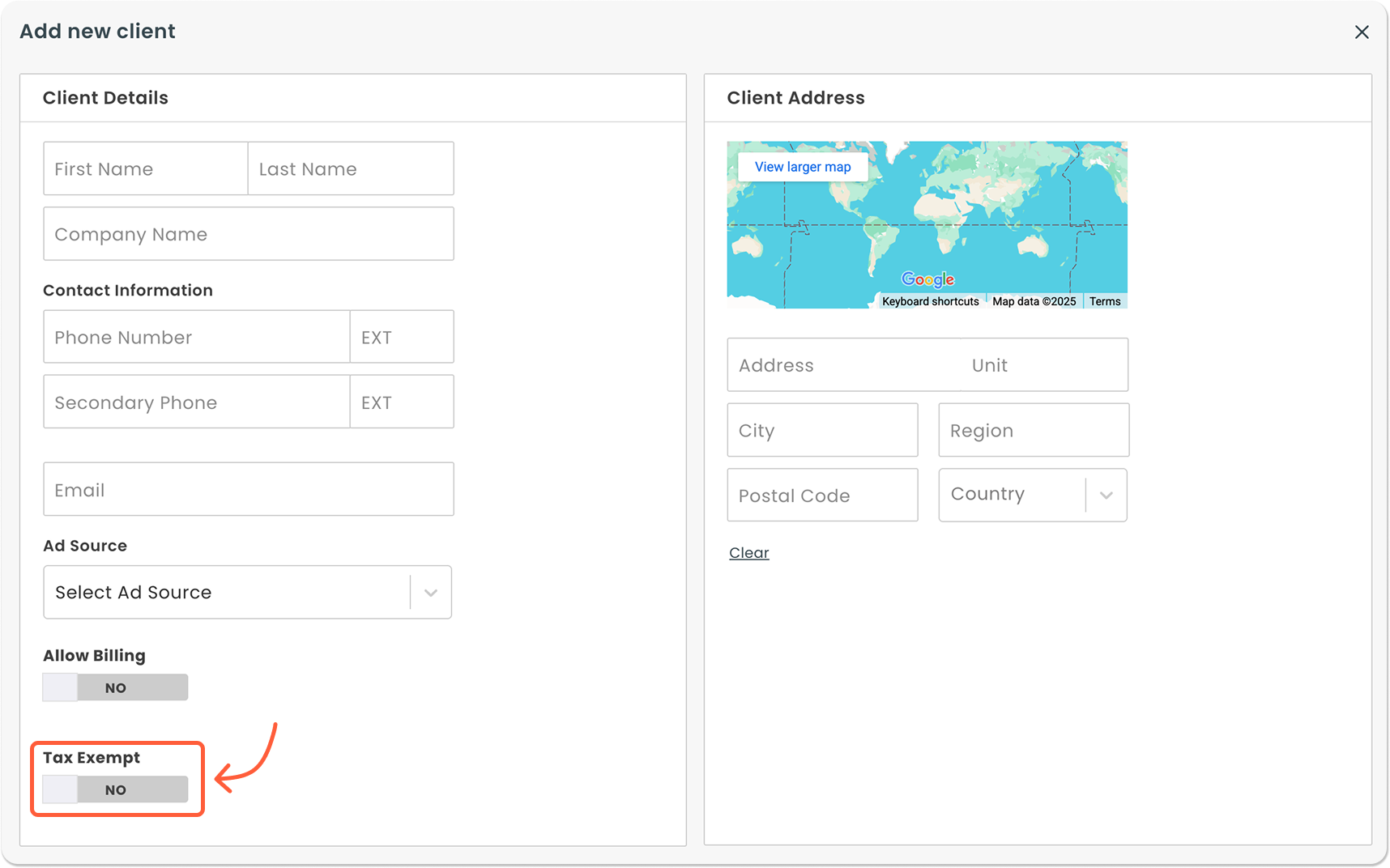Open View larger map link
The image size is (1390, 868).
(803, 167)
